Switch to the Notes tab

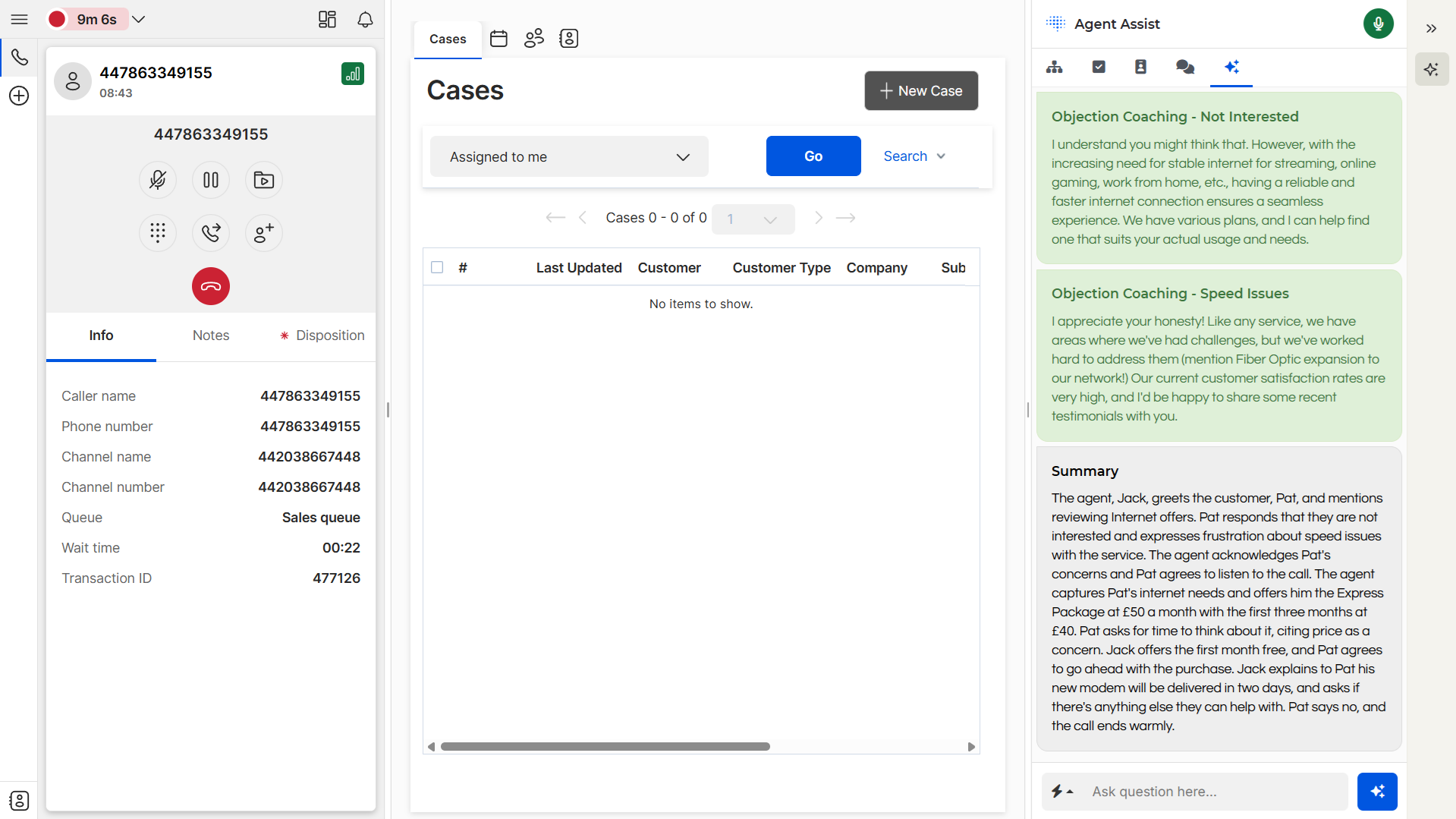tap(211, 335)
